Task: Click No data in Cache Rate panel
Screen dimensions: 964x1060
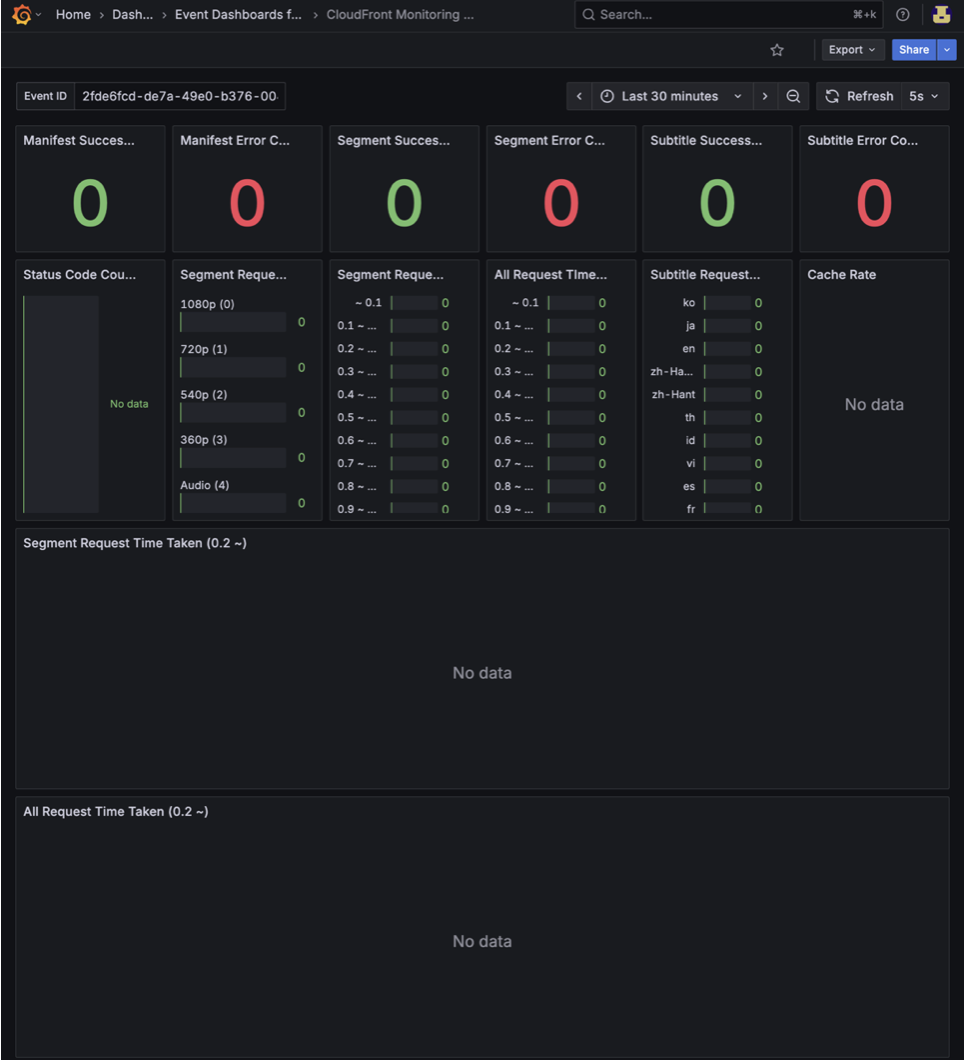Action: [874, 404]
